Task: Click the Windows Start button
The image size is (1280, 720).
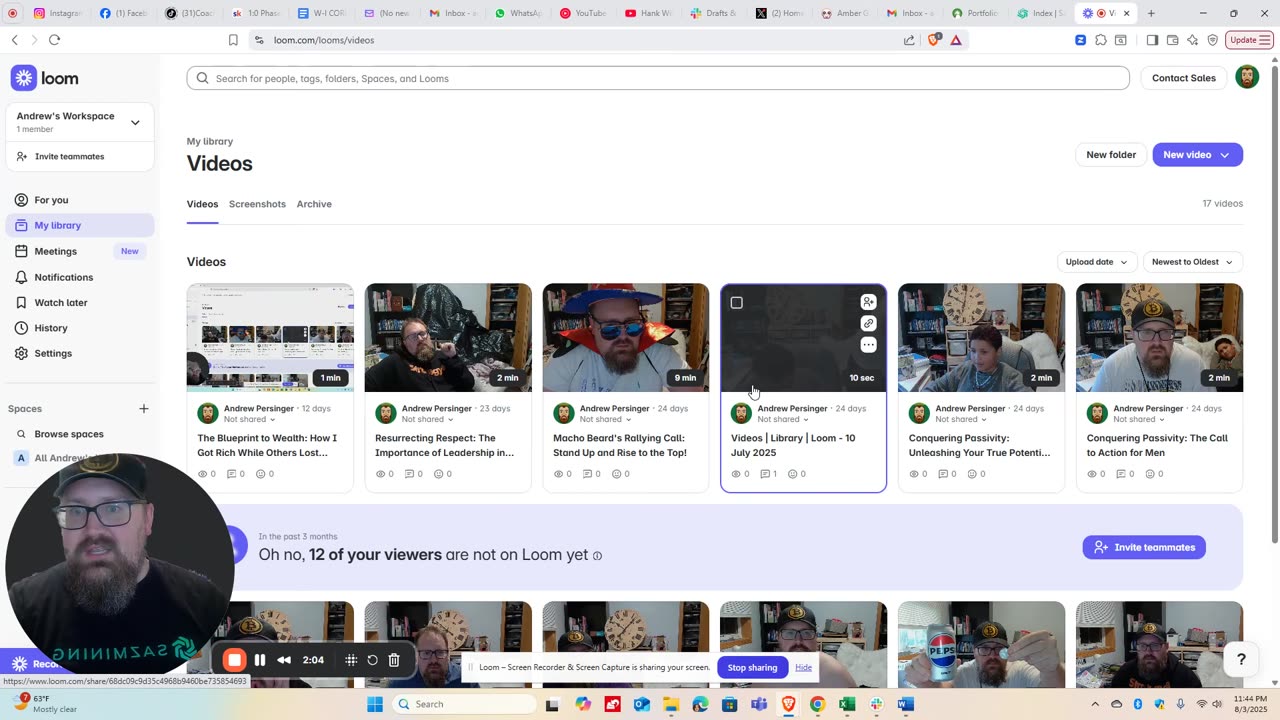Action: (375, 704)
